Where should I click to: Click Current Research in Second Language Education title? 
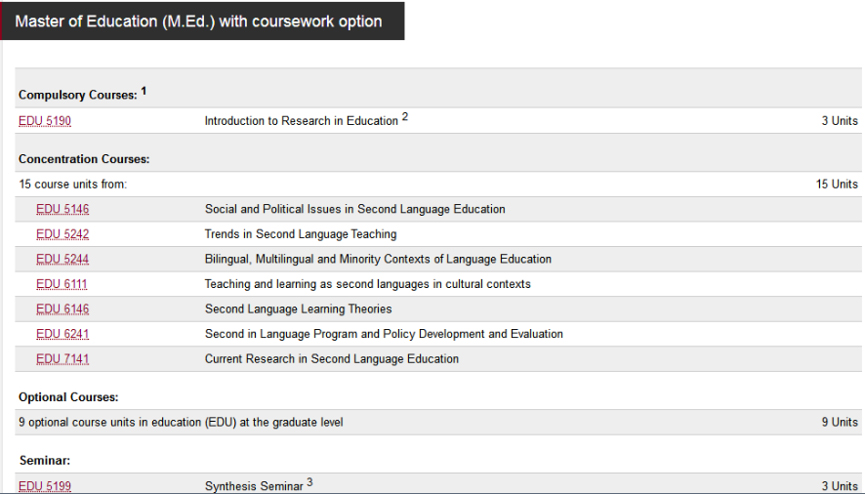click(x=331, y=359)
